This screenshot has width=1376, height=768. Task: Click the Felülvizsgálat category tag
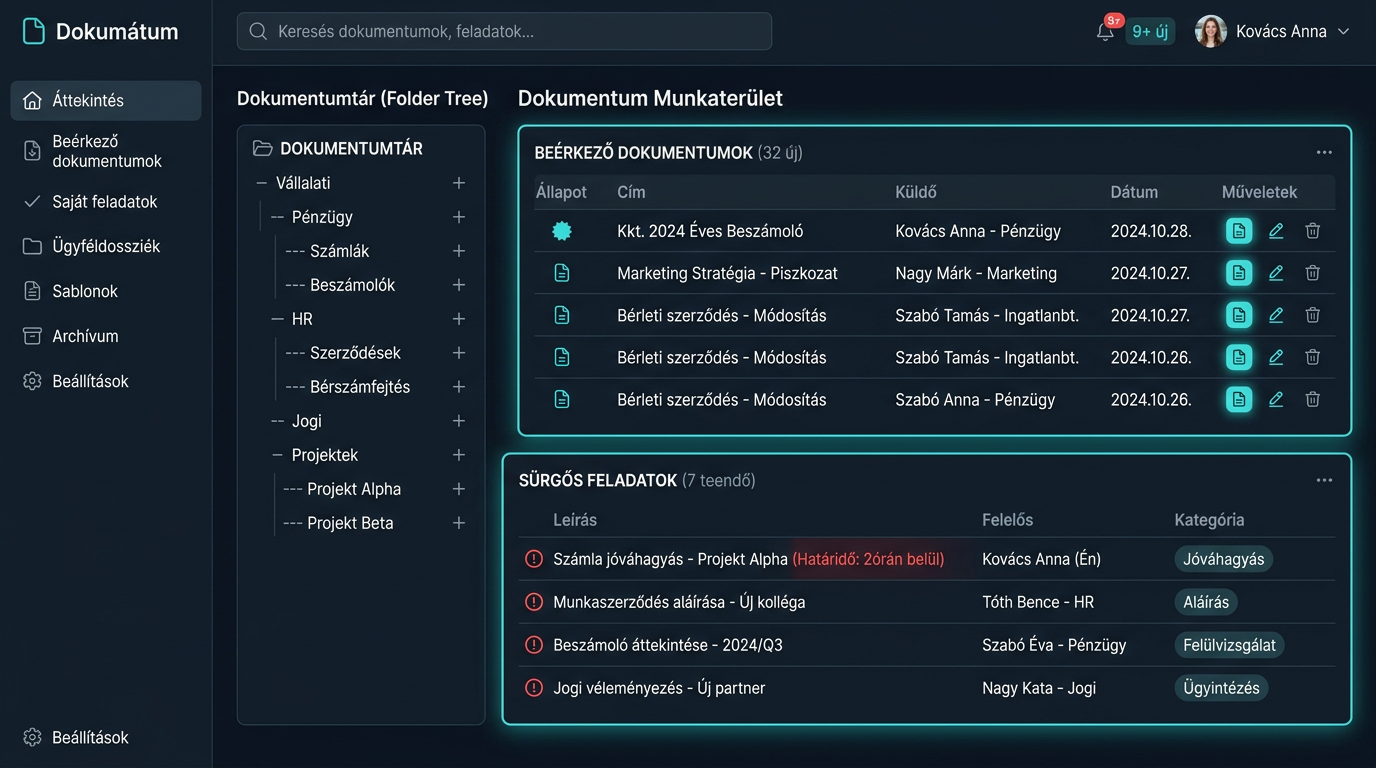(x=1229, y=645)
